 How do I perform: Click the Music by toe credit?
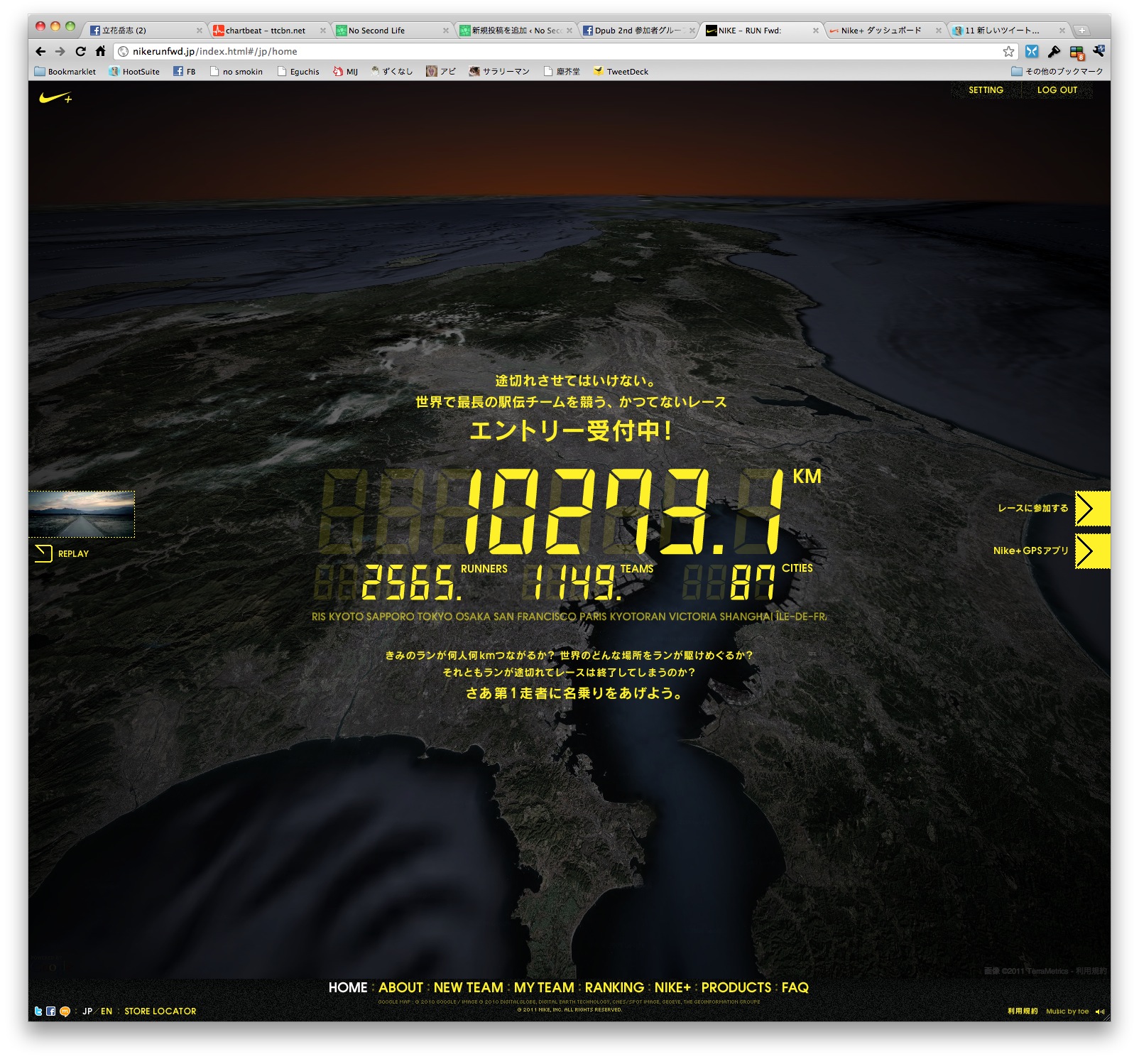[x=1067, y=1011]
